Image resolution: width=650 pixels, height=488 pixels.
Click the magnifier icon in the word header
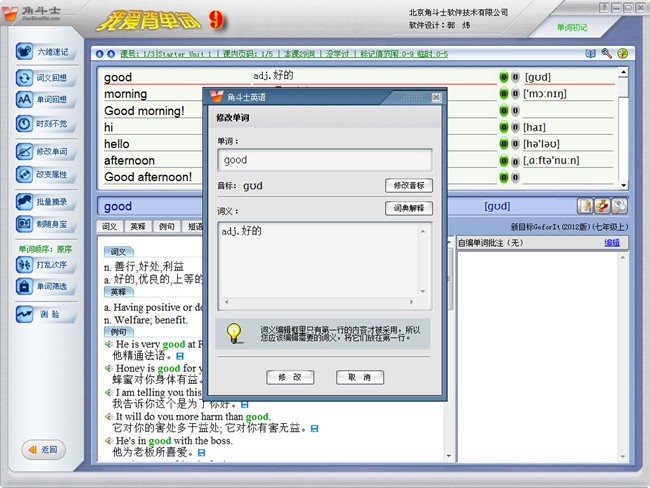pos(619,206)
